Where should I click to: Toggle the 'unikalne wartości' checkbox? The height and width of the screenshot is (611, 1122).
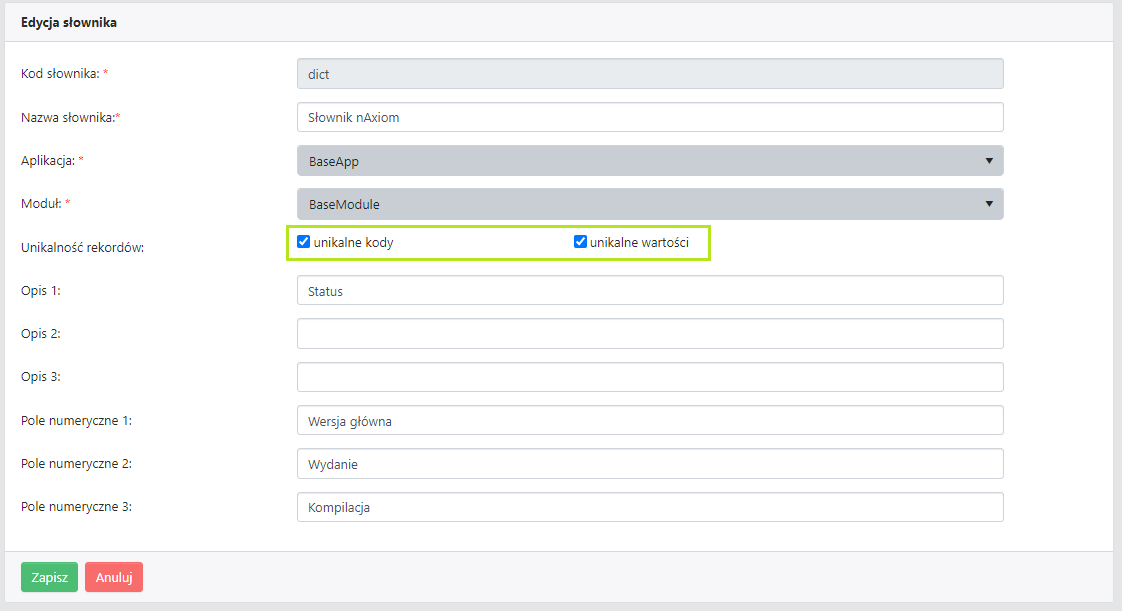[580, 242]
